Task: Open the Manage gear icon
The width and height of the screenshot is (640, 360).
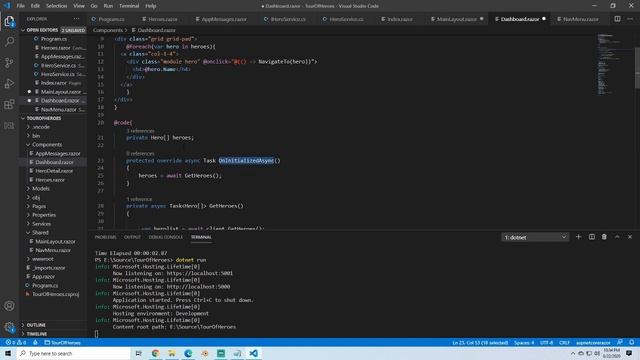Action: [x=9, y=327]
